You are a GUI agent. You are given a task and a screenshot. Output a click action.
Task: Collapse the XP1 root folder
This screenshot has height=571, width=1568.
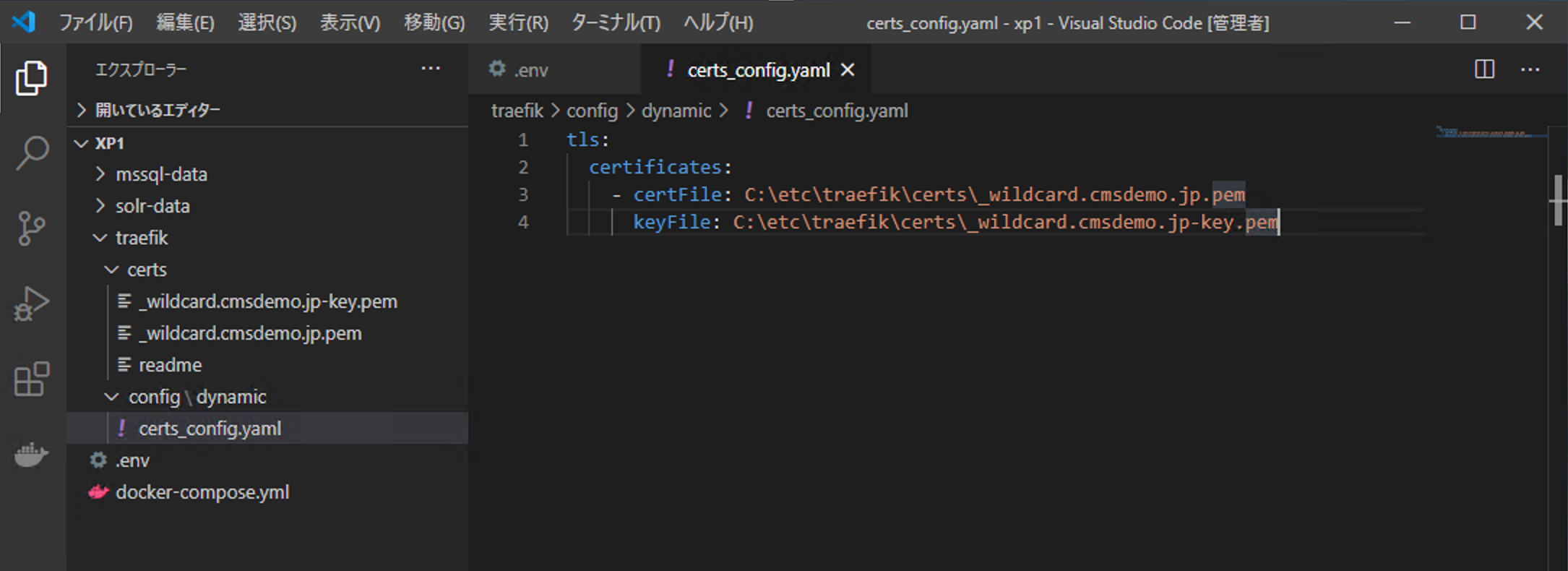82,143
